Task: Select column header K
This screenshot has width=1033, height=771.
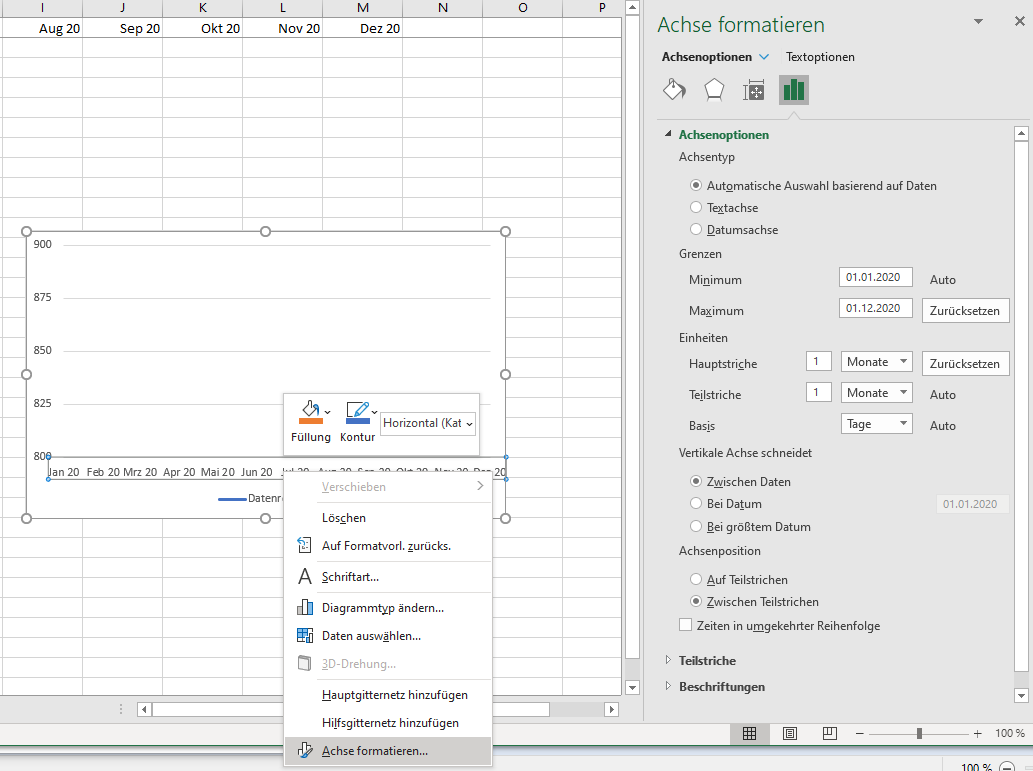Action: pos(202,8)
